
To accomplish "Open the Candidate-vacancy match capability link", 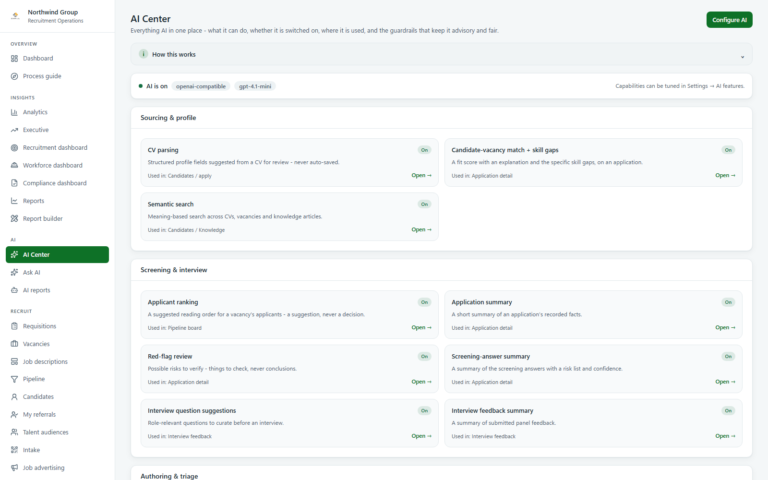I will click(x=725, y=175).
